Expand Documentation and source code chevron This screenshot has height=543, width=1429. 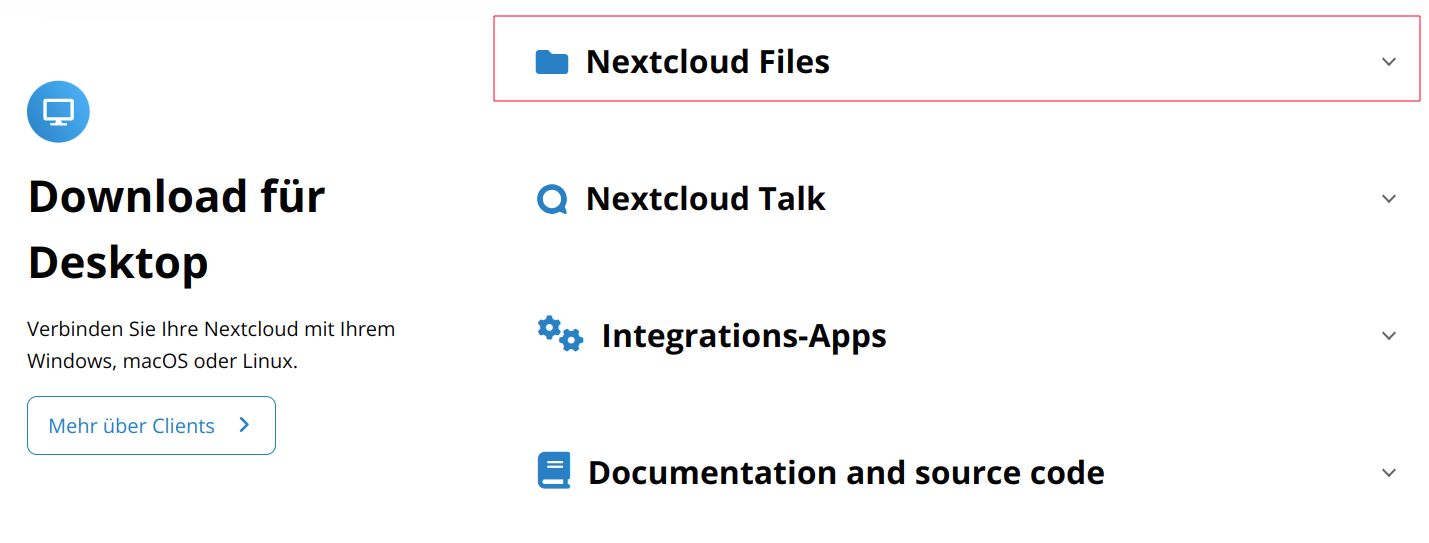[1388, 472]
